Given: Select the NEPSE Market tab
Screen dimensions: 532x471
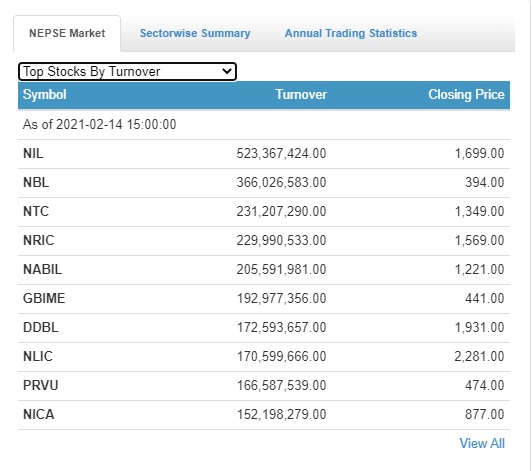Looking at the screenshot, I should click(x=67, y=33).
